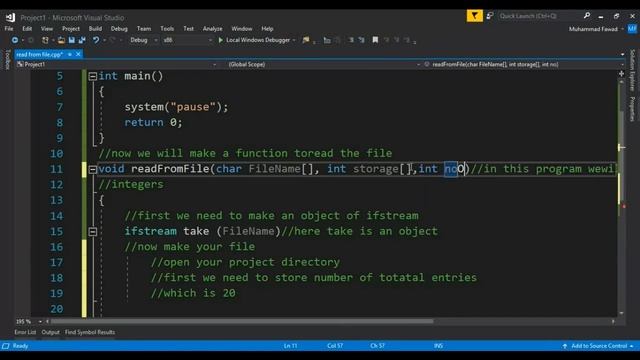Open the Project menu

pyautogui.click(x=71, y=29)
